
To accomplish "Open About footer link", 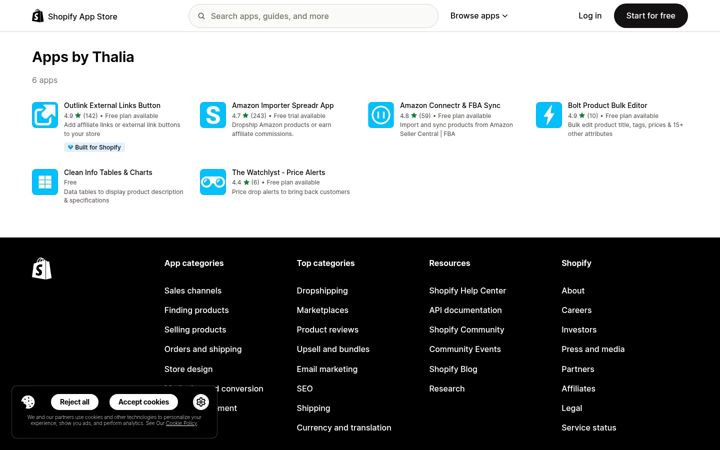I will pyautogui.click(x=573, y=291).
